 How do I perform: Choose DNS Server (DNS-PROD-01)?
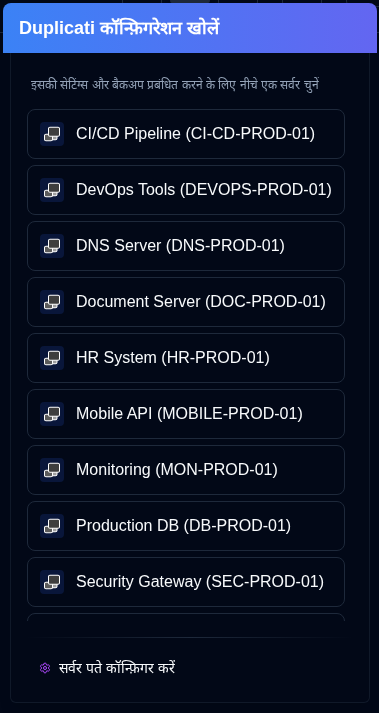tap(186, 246)
